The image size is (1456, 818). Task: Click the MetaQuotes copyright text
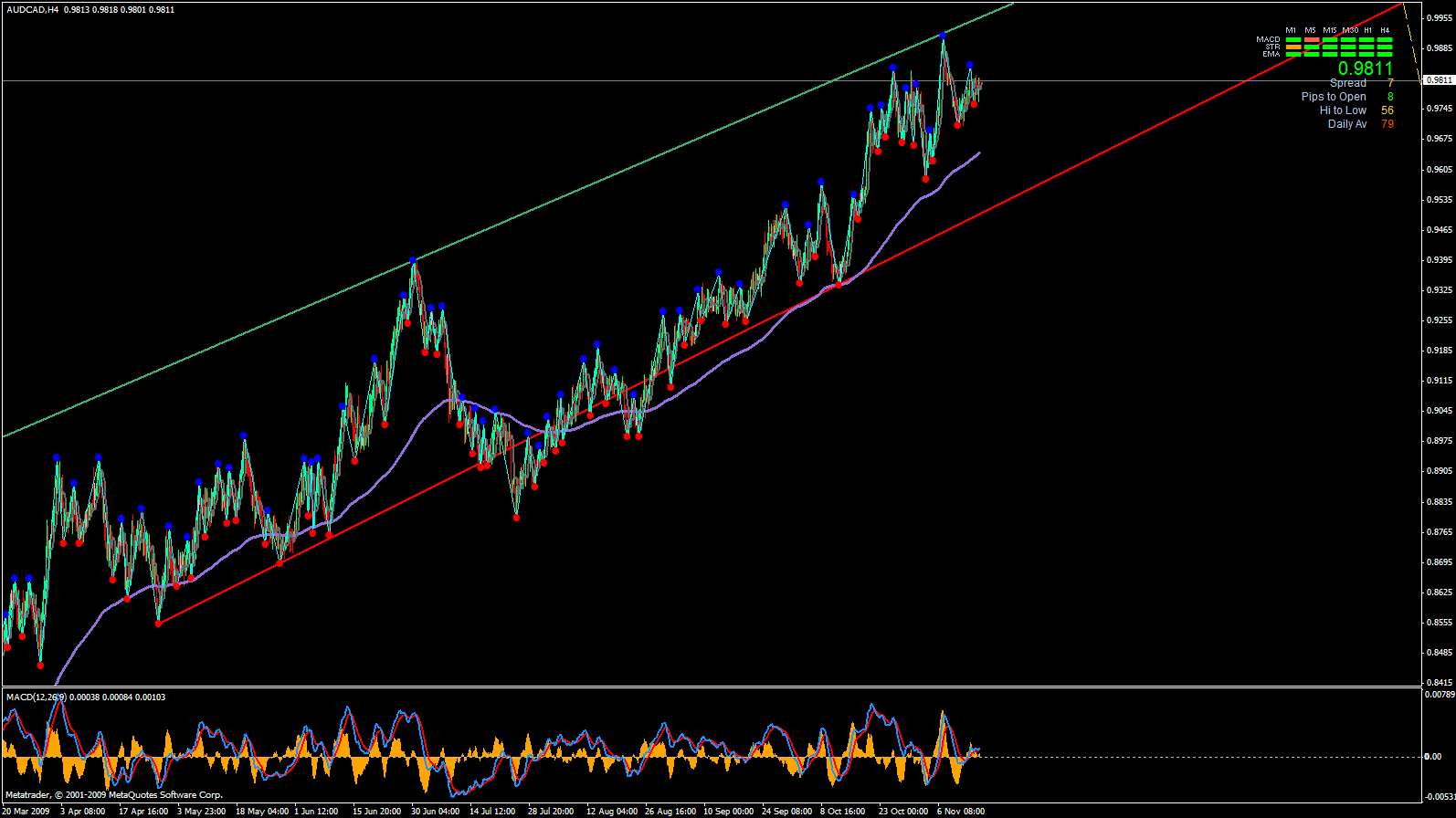click(x=114, y=795)
